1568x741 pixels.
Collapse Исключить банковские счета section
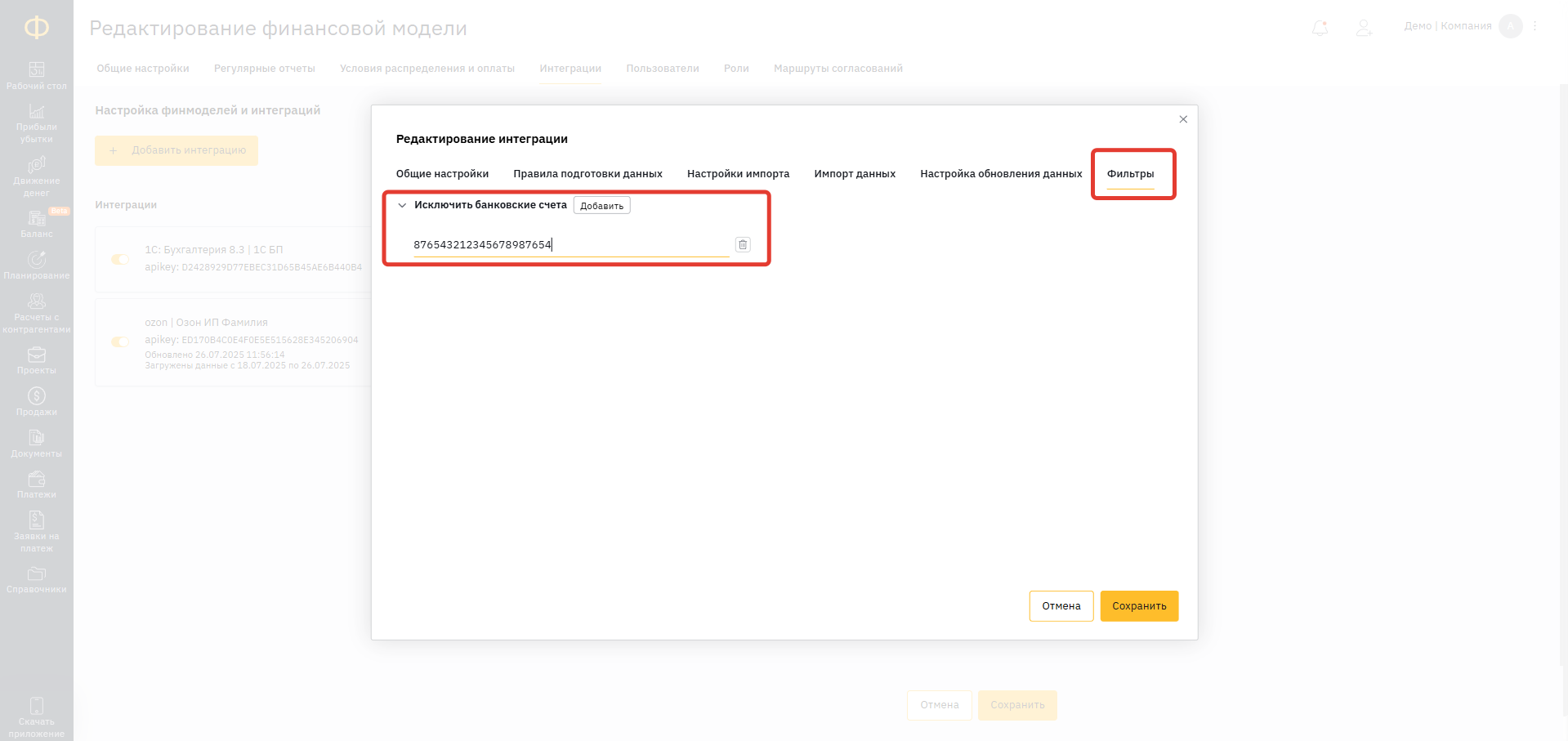[x=402, y=205]
